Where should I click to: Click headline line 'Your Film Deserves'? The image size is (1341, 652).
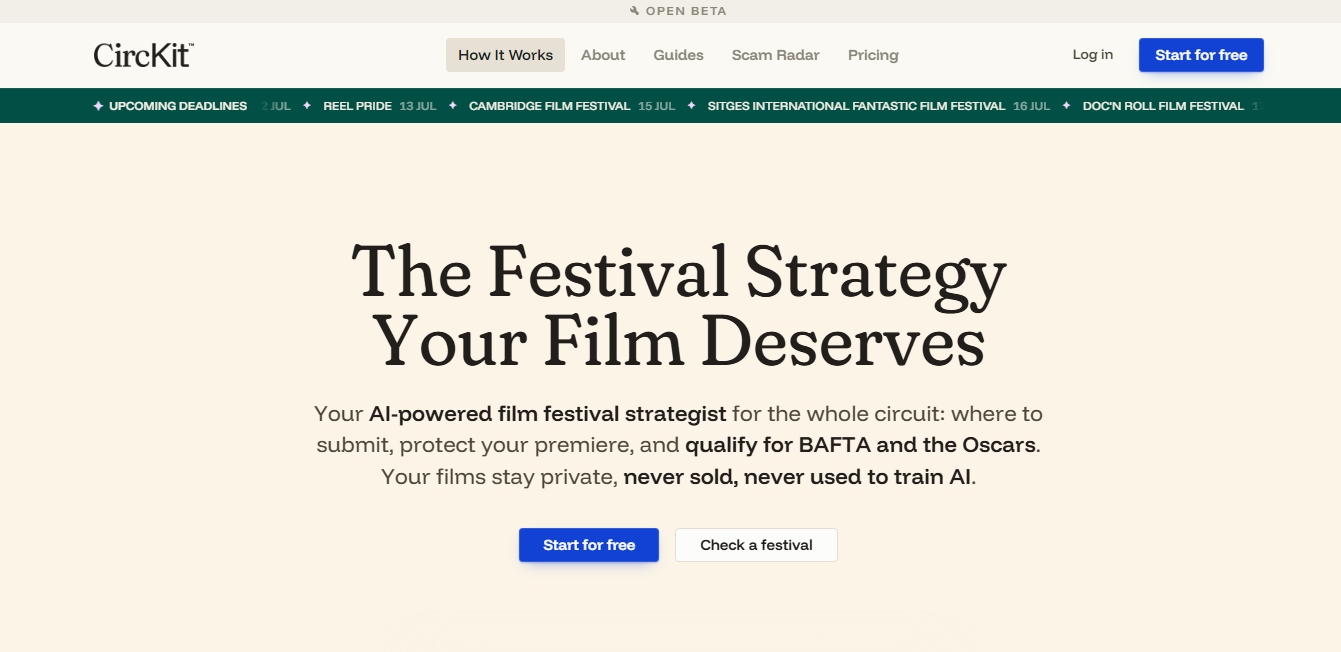679,340
